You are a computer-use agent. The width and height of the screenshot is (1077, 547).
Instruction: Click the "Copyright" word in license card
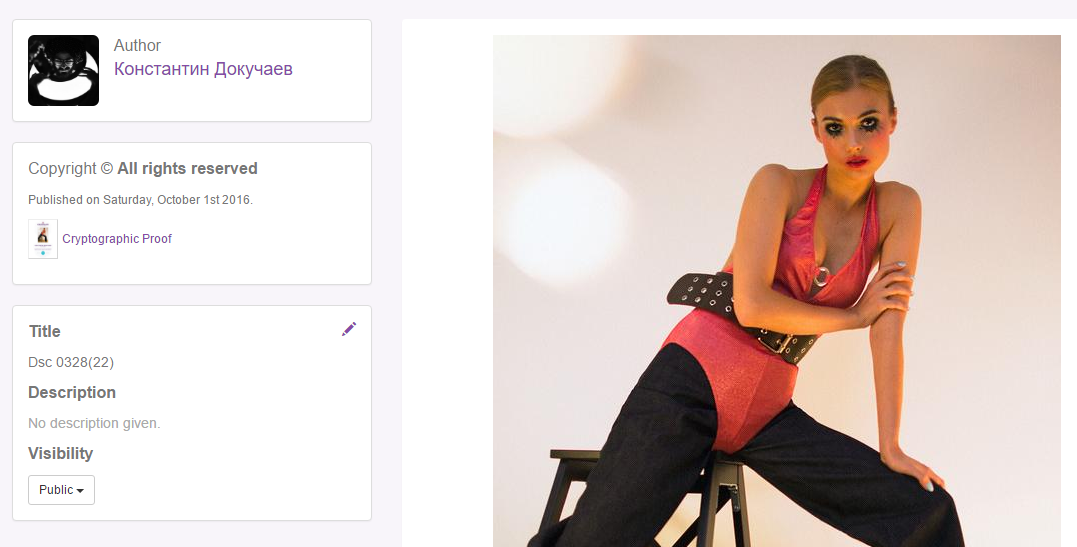[x=63, y=168]
